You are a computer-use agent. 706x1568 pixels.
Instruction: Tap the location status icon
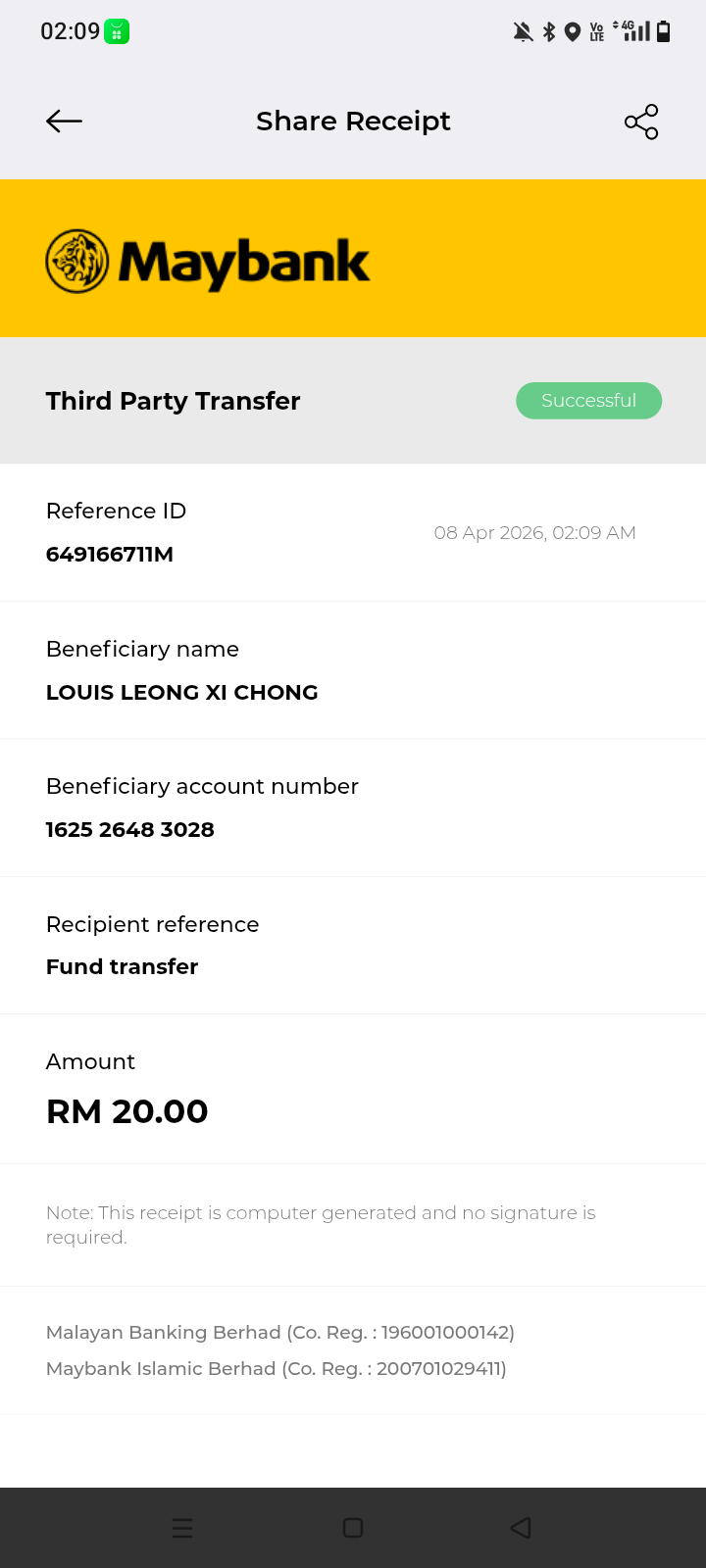pyautogui.click(x=573, y=32)
